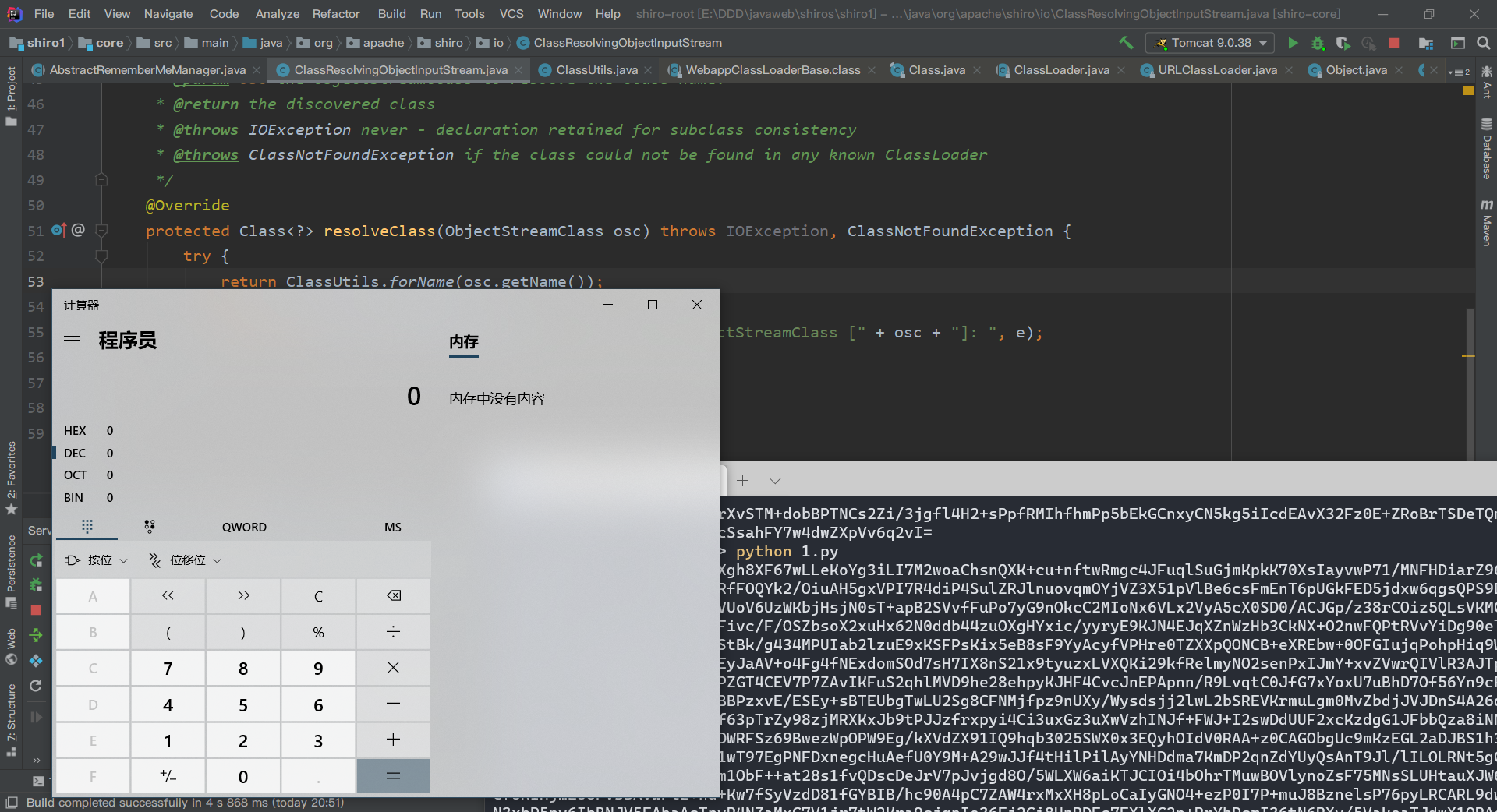
Task: Toggle tool window bars icon in status bar
Action: (11, 803)
